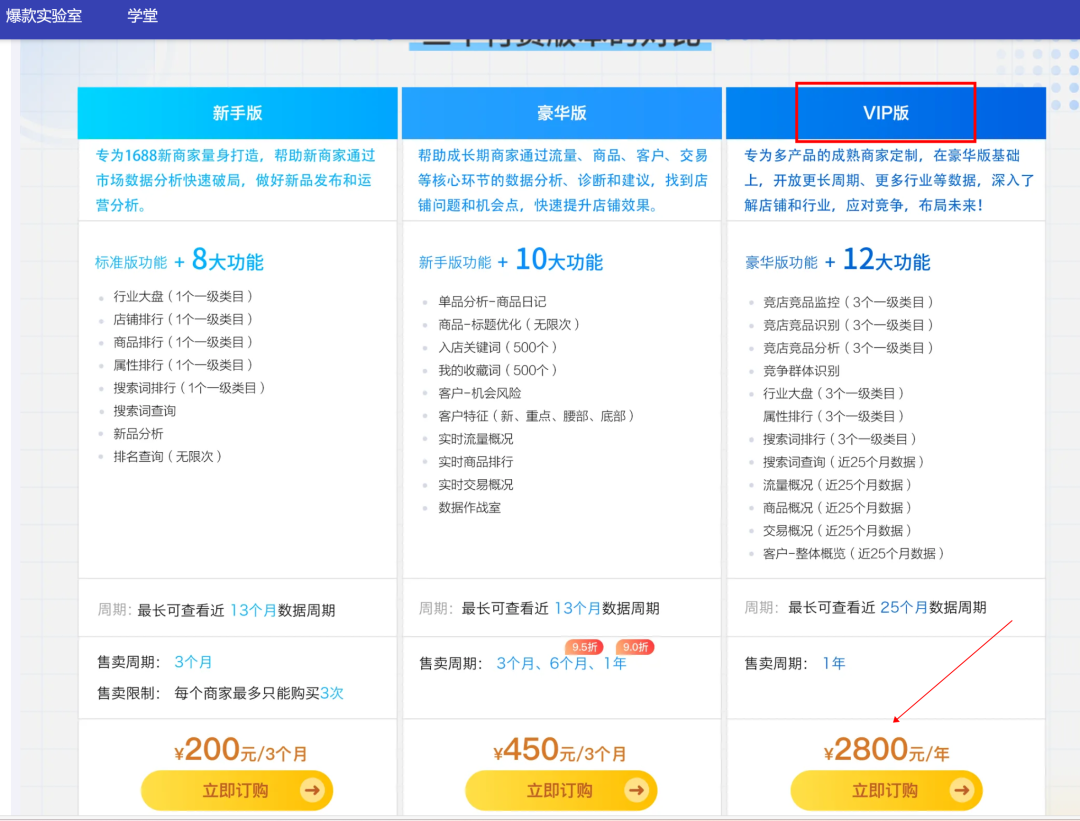Choose 3个月 selling period in 豪华版
1080x821 pixels.
pyautogui.click(x=515, y=664)
